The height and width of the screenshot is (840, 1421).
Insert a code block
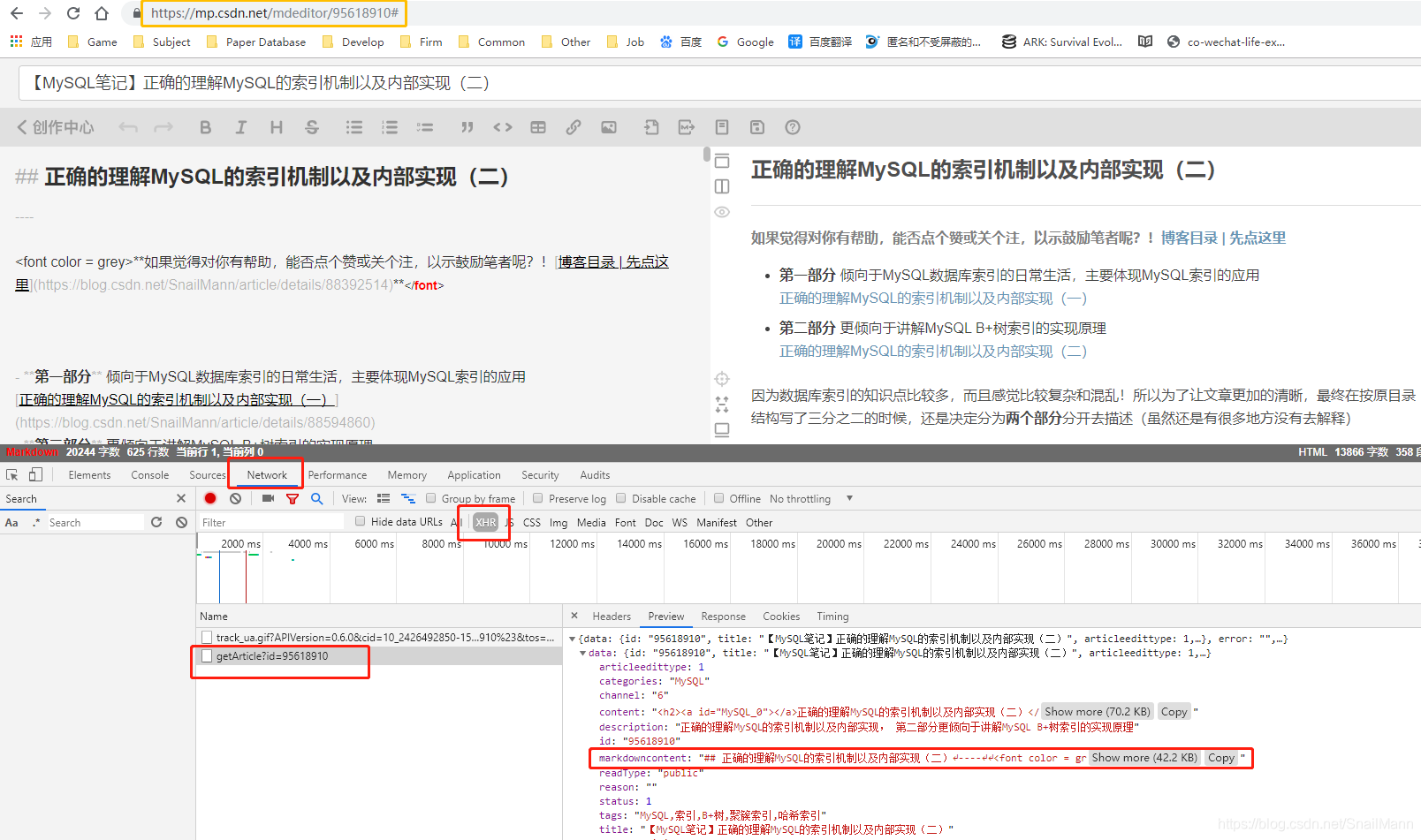coord(503,127)
